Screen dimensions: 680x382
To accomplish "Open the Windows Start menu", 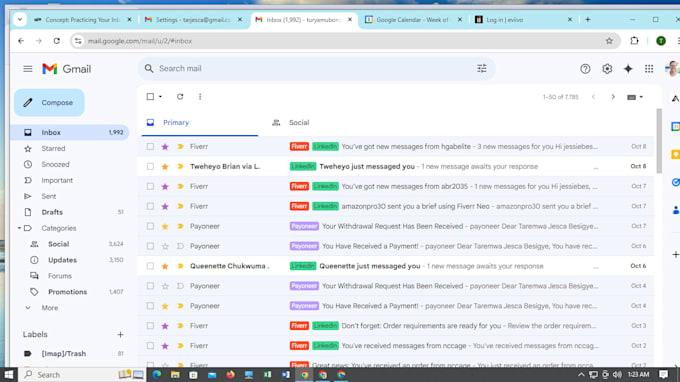I will point(9,374).
